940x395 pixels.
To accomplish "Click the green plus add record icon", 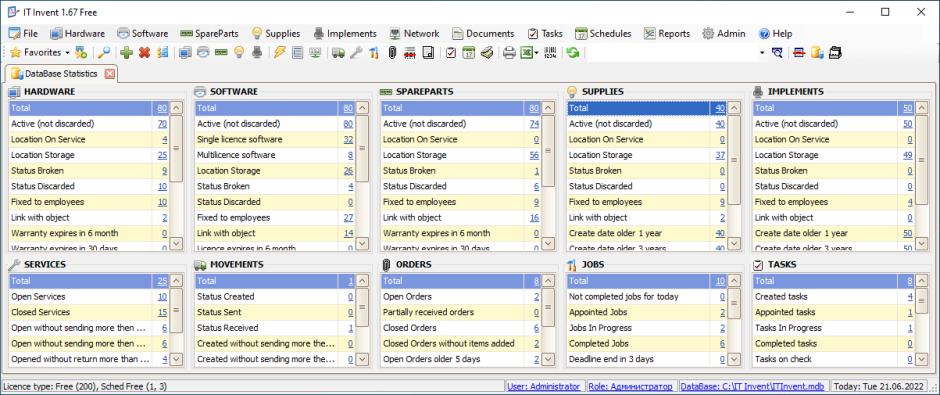I will [x=126, y=53].
